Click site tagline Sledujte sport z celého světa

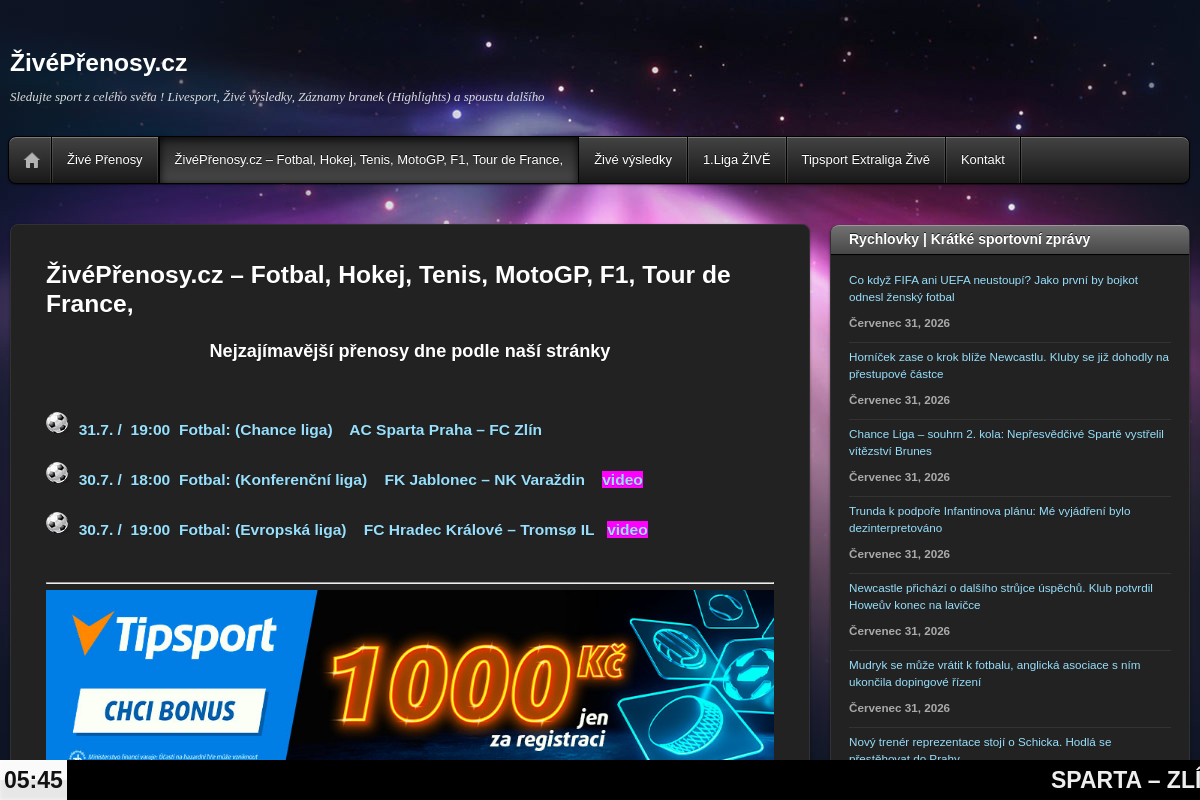277,97
